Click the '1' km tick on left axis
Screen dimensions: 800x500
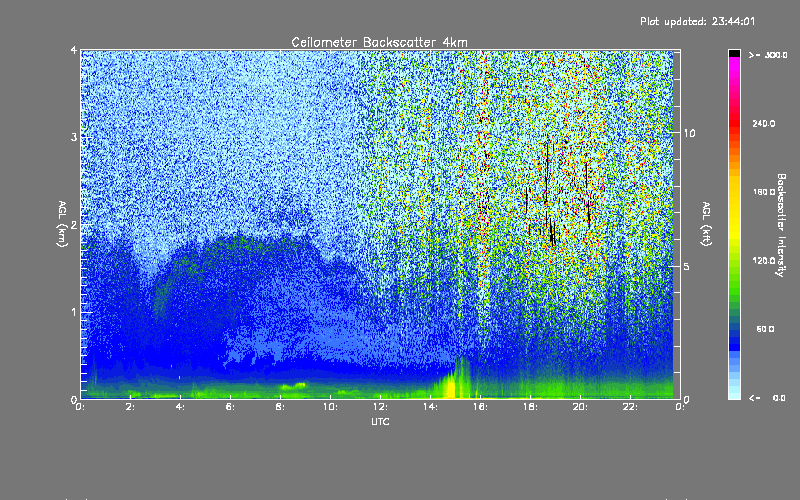(74, 312)
